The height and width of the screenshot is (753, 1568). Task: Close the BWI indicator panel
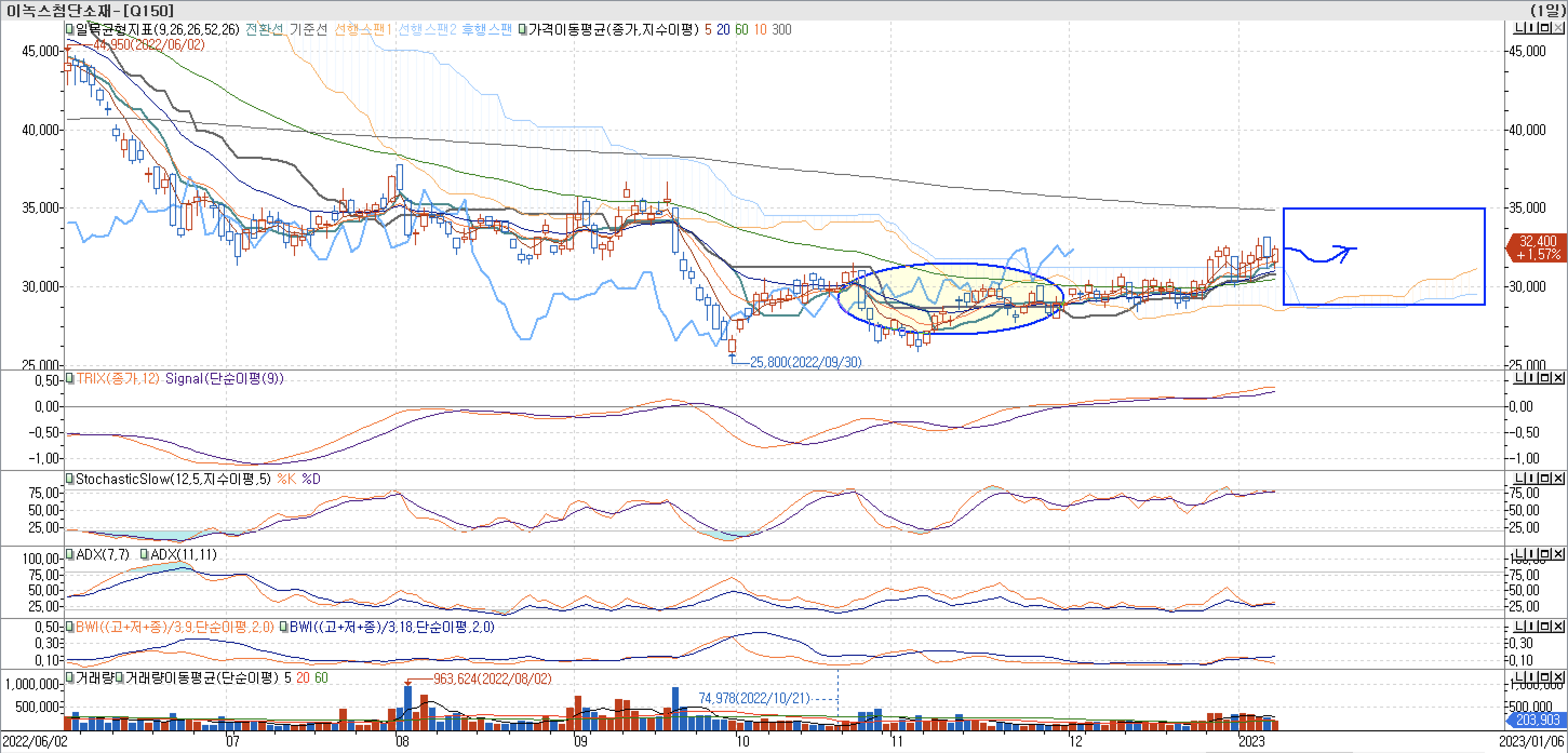click(x=1558, y=627)
